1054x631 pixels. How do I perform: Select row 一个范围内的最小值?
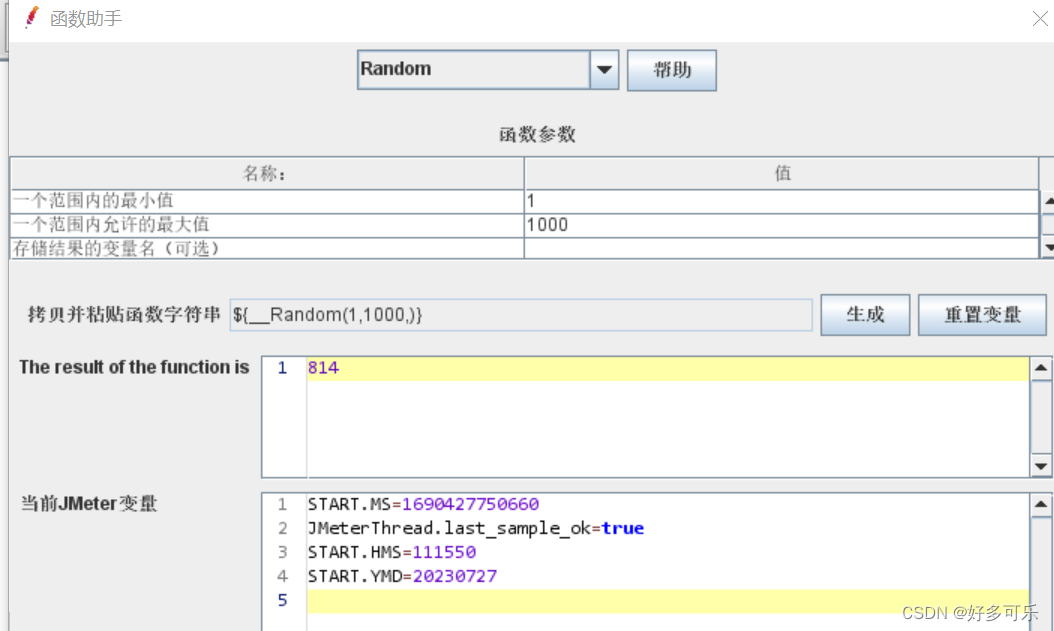tap(267, 201)
